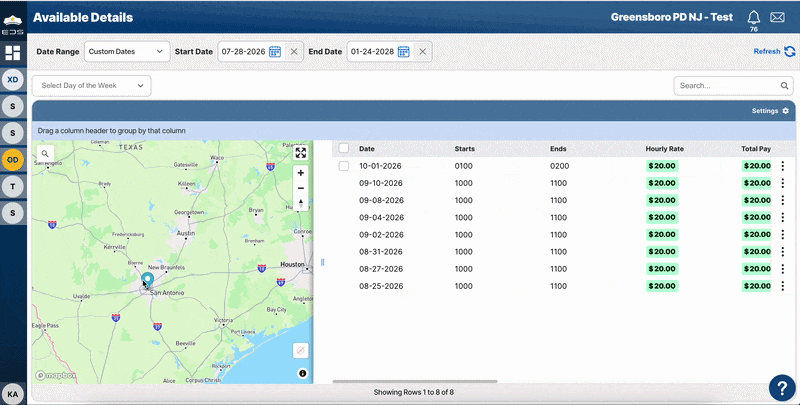The image size is (800, 405).
Task: Check the 10-01-2026 row checkbox
Action: pos(344,166)
